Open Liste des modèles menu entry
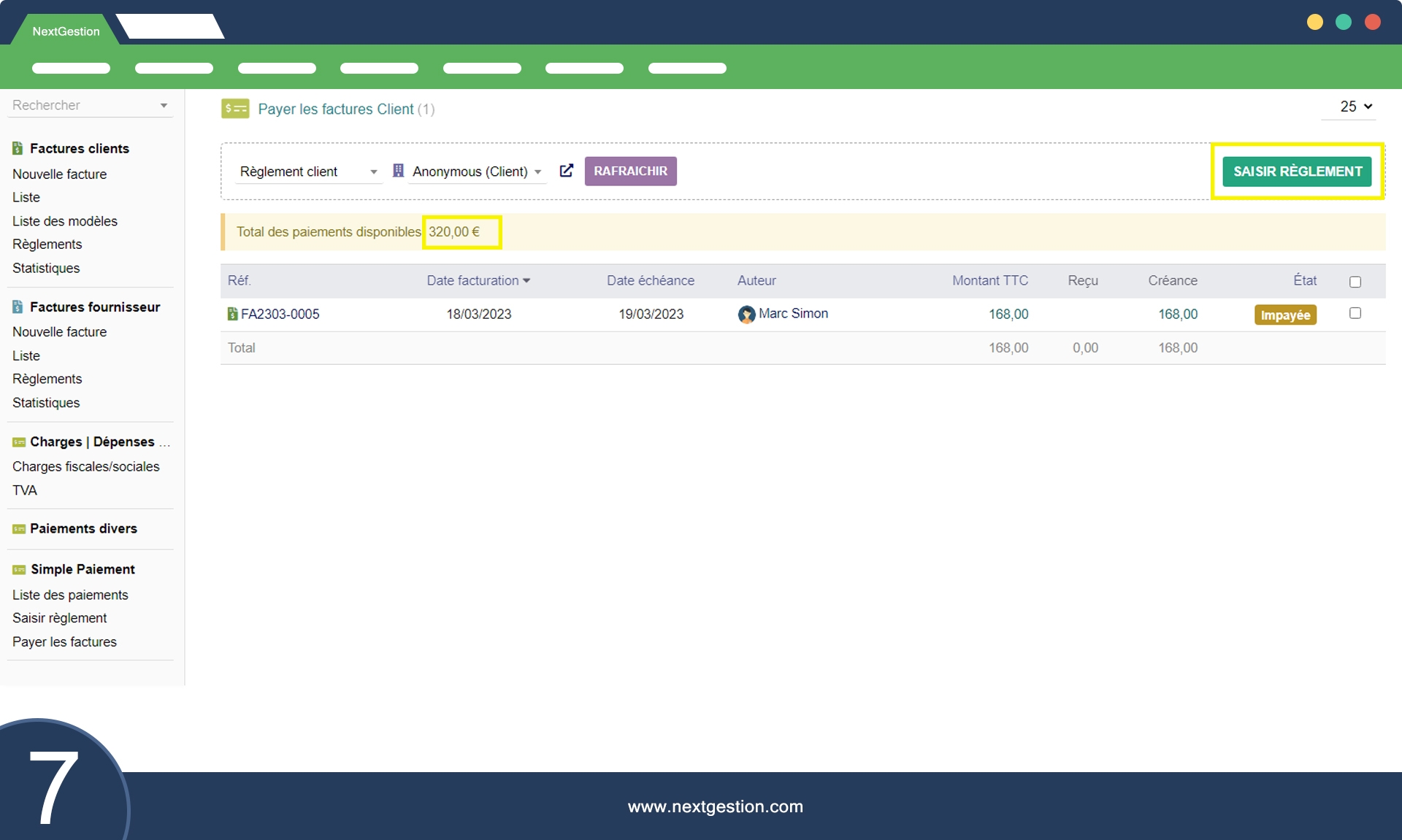Viewport: 1402px width, 840px height. point(64,221)
